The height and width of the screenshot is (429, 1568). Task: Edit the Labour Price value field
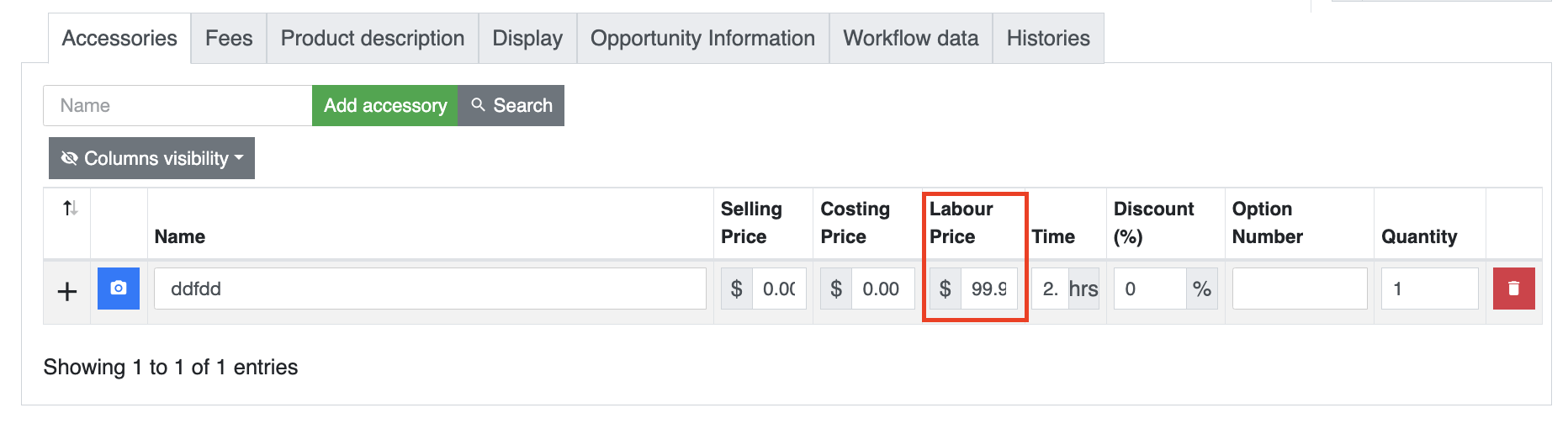[988, 289]
